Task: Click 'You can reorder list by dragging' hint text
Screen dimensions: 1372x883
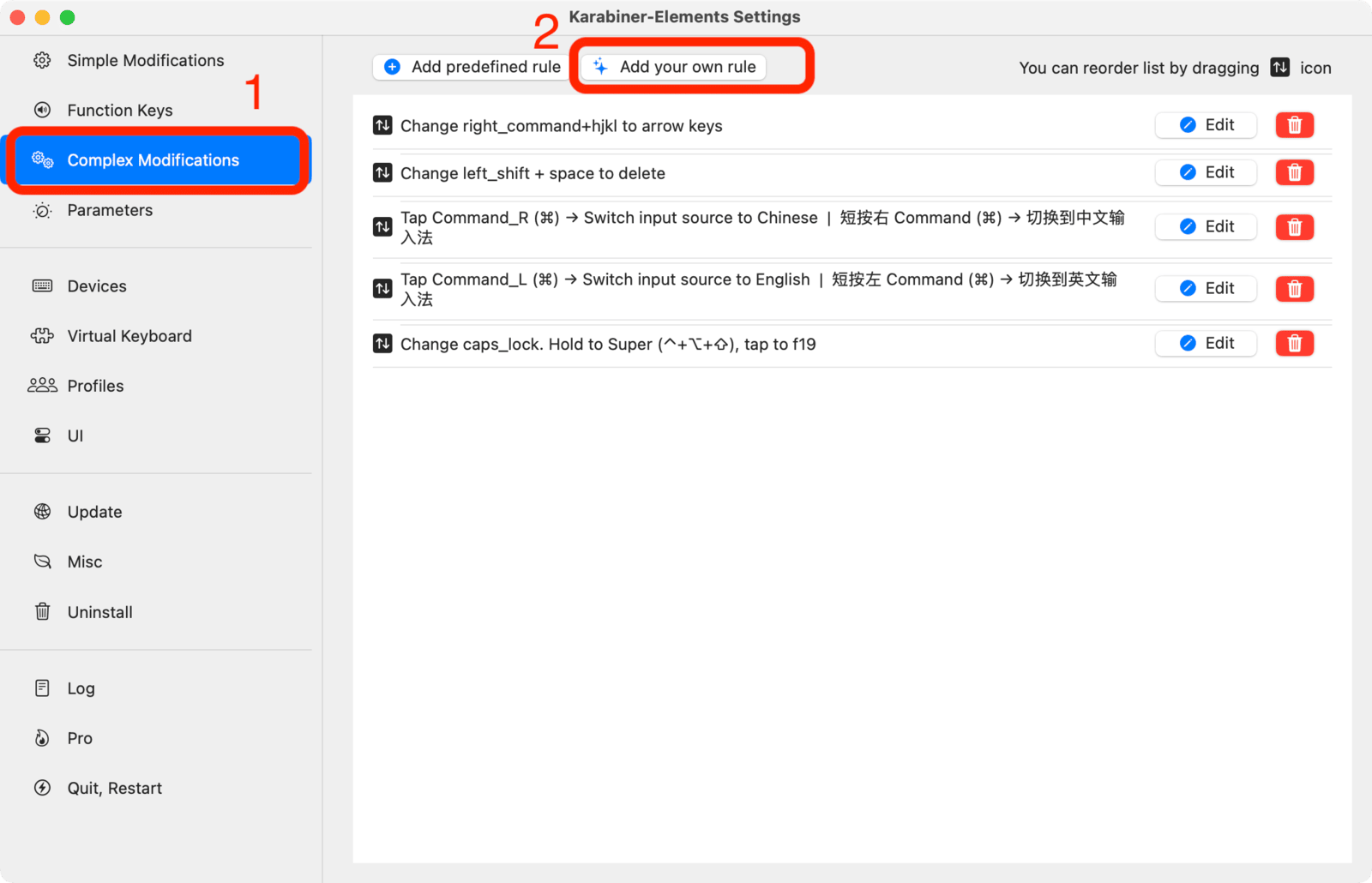Action: tap(1139, 68)
